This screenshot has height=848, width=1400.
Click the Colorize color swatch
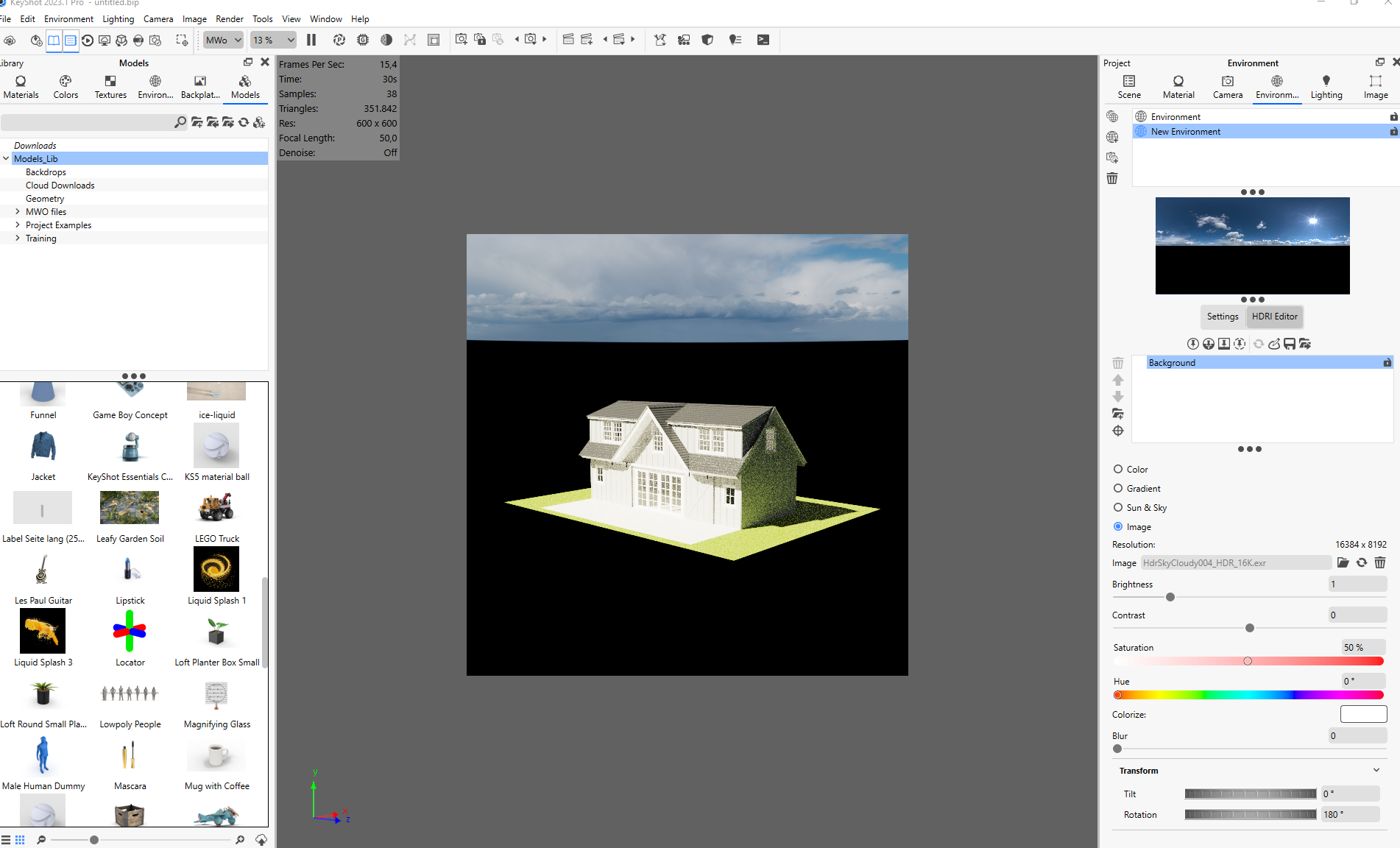click(x=1363, y=714)
